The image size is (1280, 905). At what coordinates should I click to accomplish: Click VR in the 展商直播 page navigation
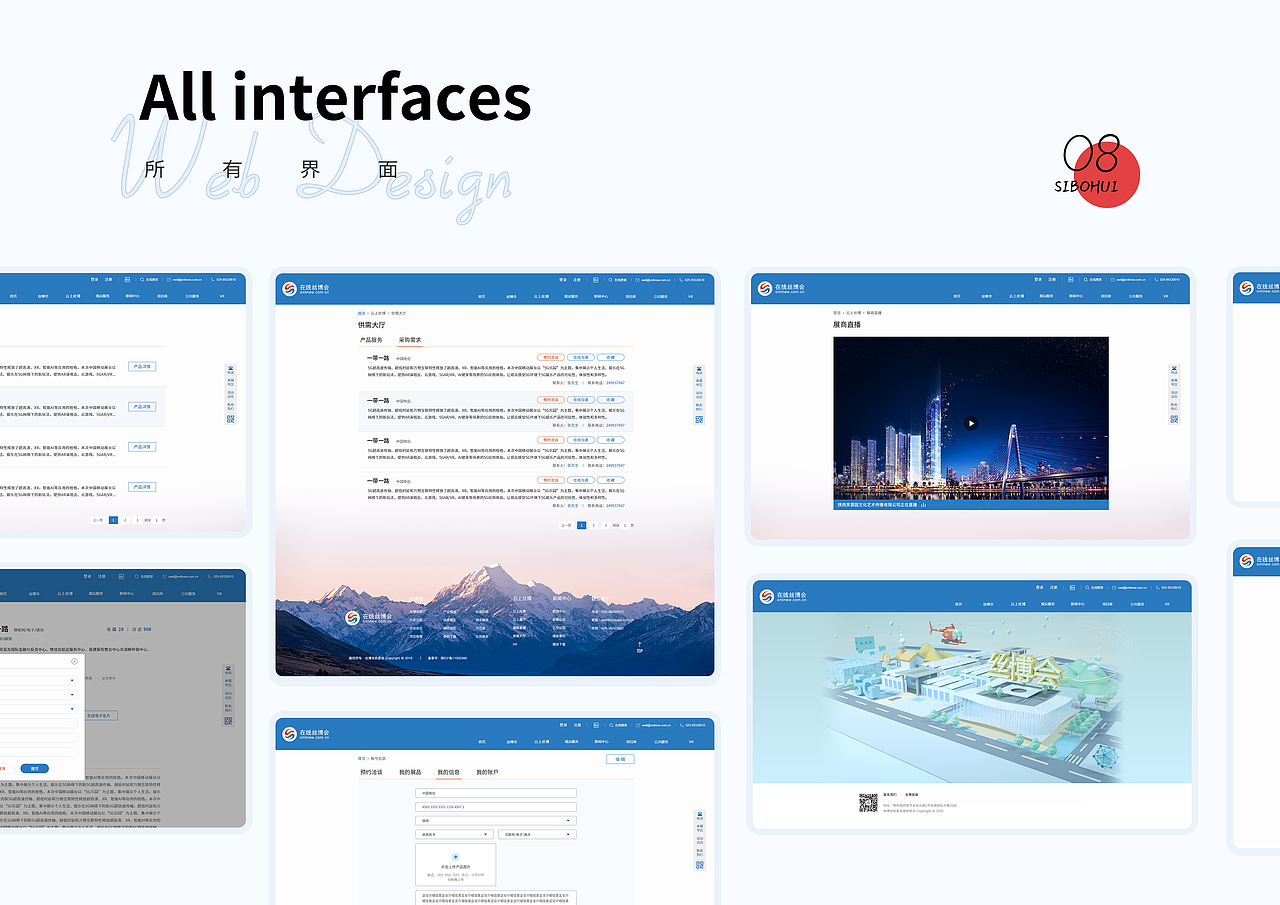point(1165,296)
